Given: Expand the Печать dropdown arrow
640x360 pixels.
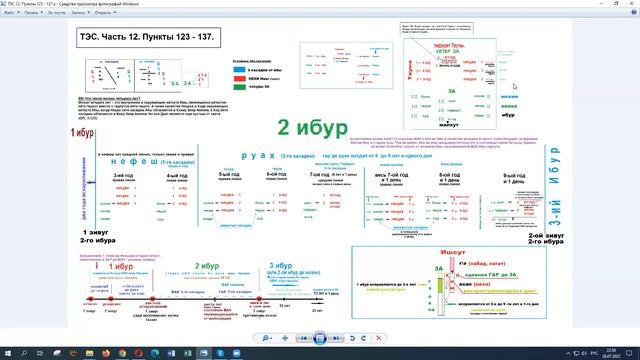Looking at the screenshot, I should tap(41, 13).
